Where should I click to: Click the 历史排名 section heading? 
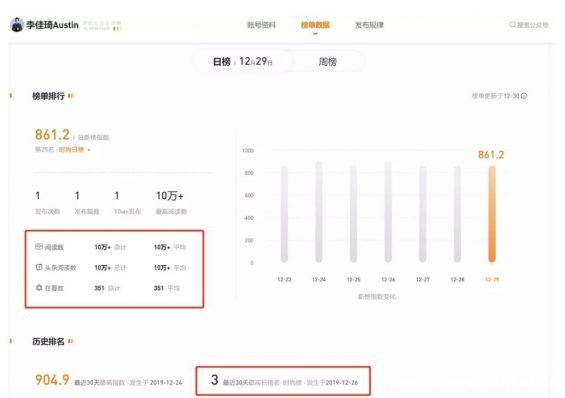click(48, 341)
